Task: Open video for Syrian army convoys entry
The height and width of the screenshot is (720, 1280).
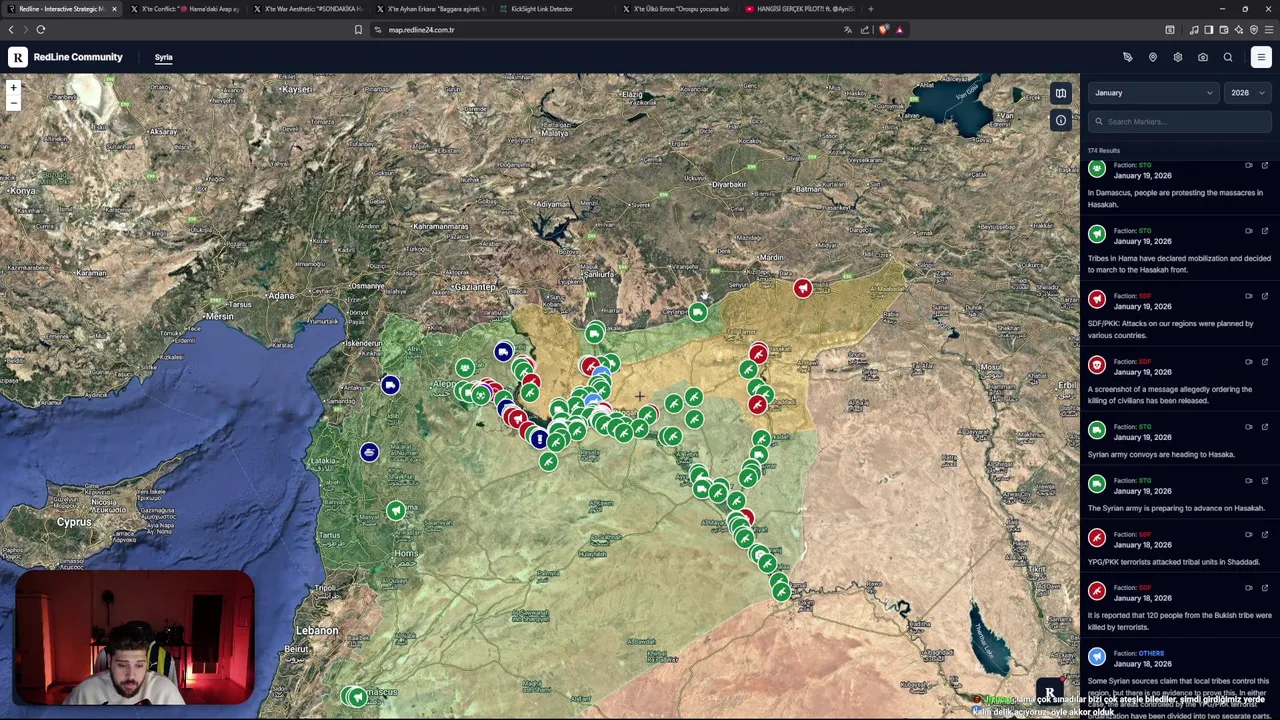Action: coord(1249,427)
